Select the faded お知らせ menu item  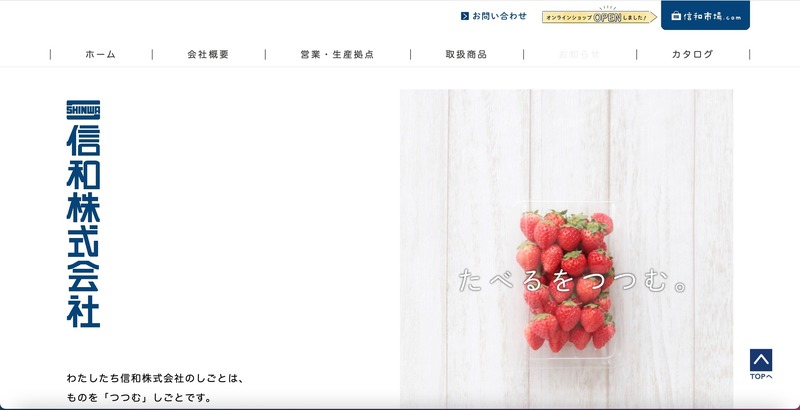tap(580, 55)
